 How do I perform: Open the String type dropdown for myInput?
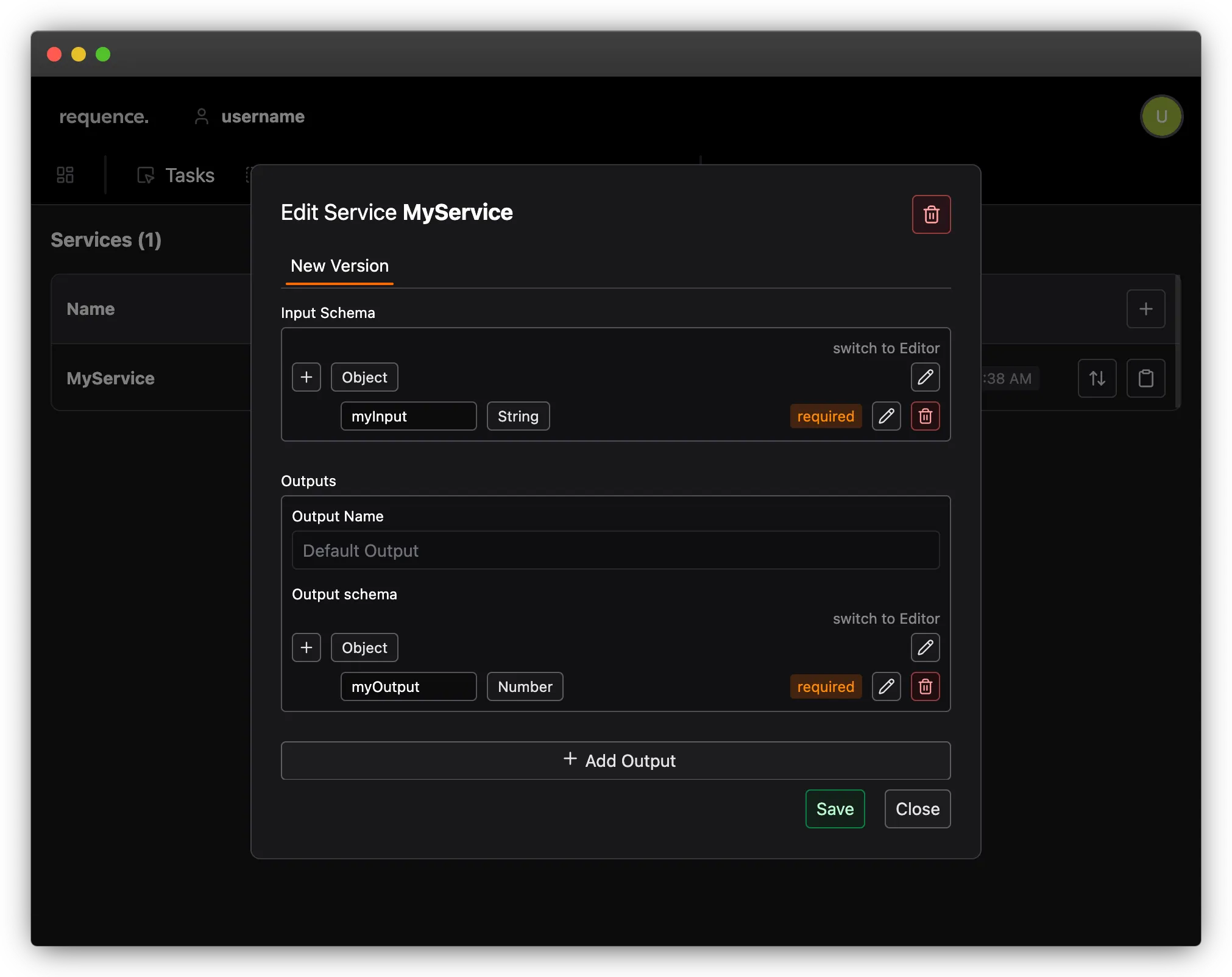pyautogui.click(x=517, y=416)
